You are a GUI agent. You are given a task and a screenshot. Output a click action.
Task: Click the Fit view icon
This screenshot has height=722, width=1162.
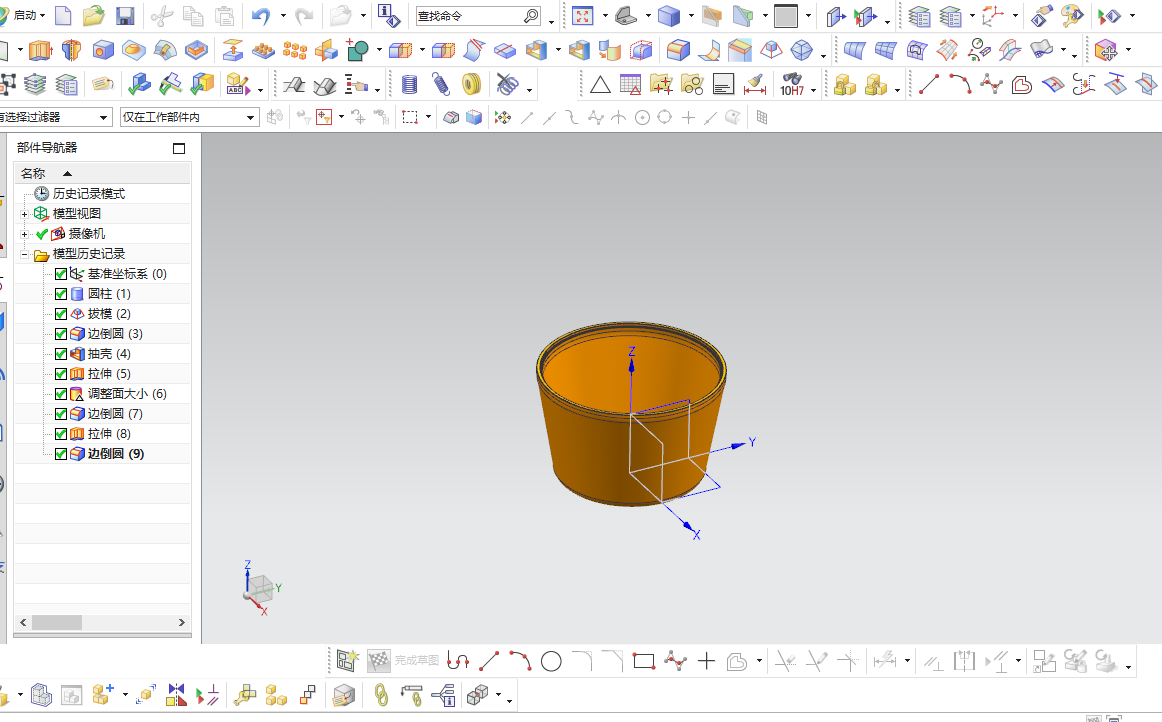tap(583, 15)
